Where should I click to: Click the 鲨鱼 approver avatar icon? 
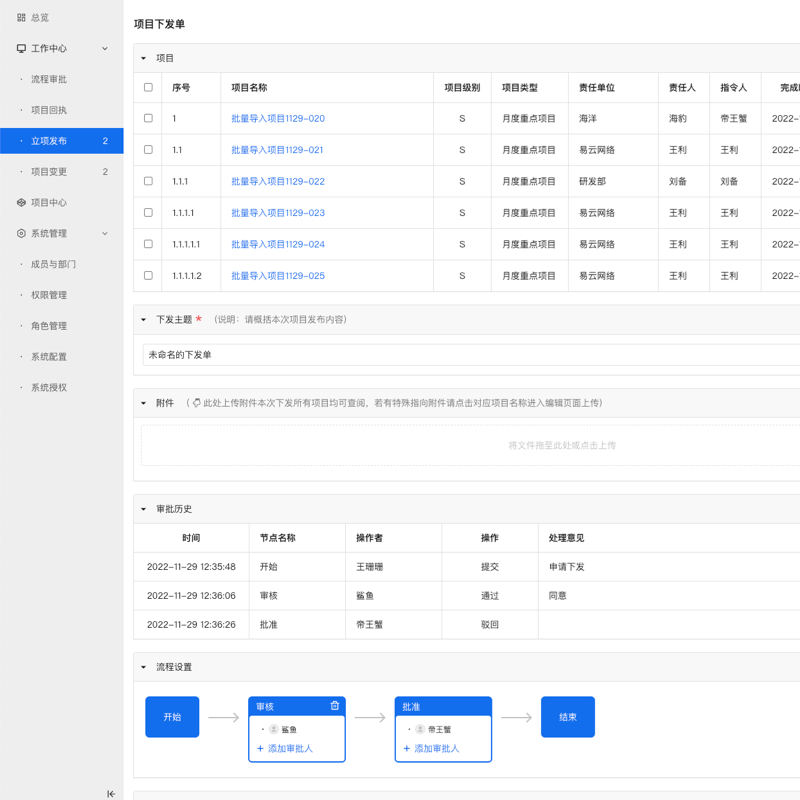274,730
